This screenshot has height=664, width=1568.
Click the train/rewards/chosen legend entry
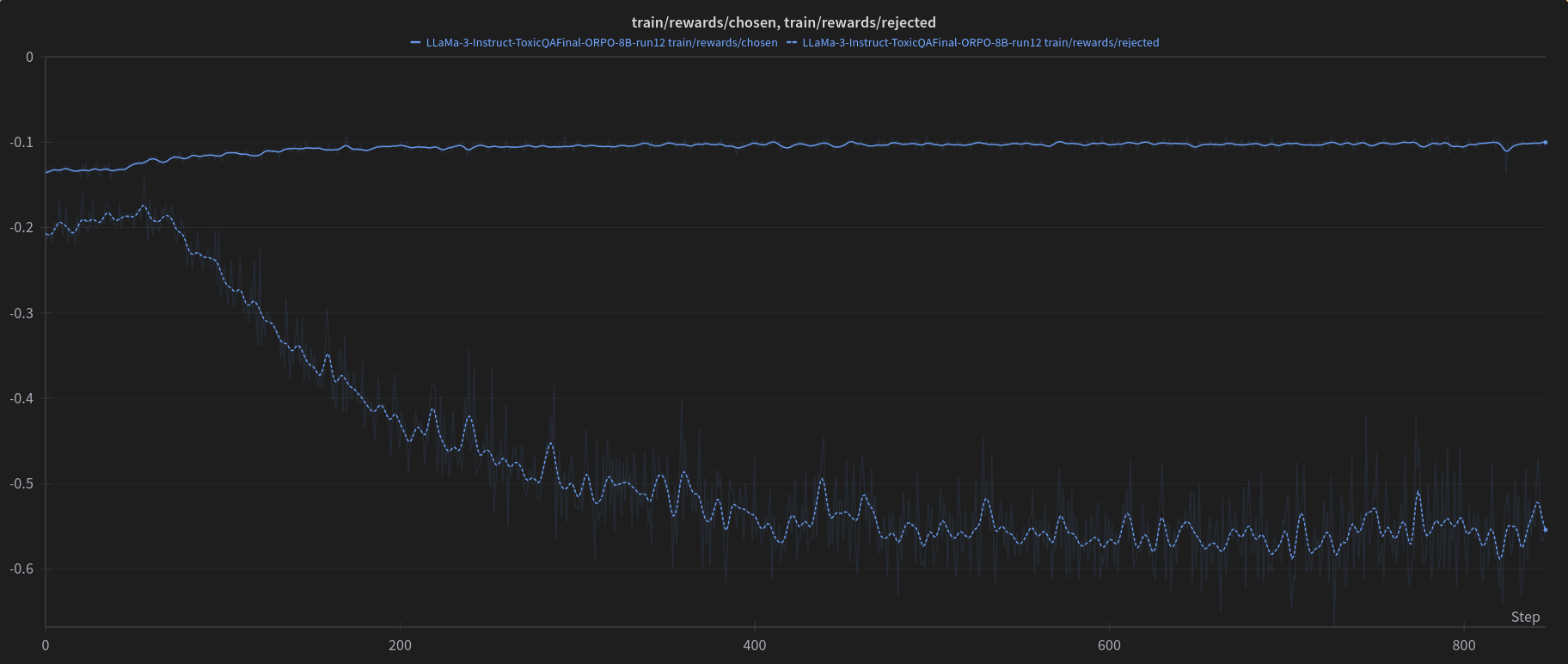click(x=594, y=42)
